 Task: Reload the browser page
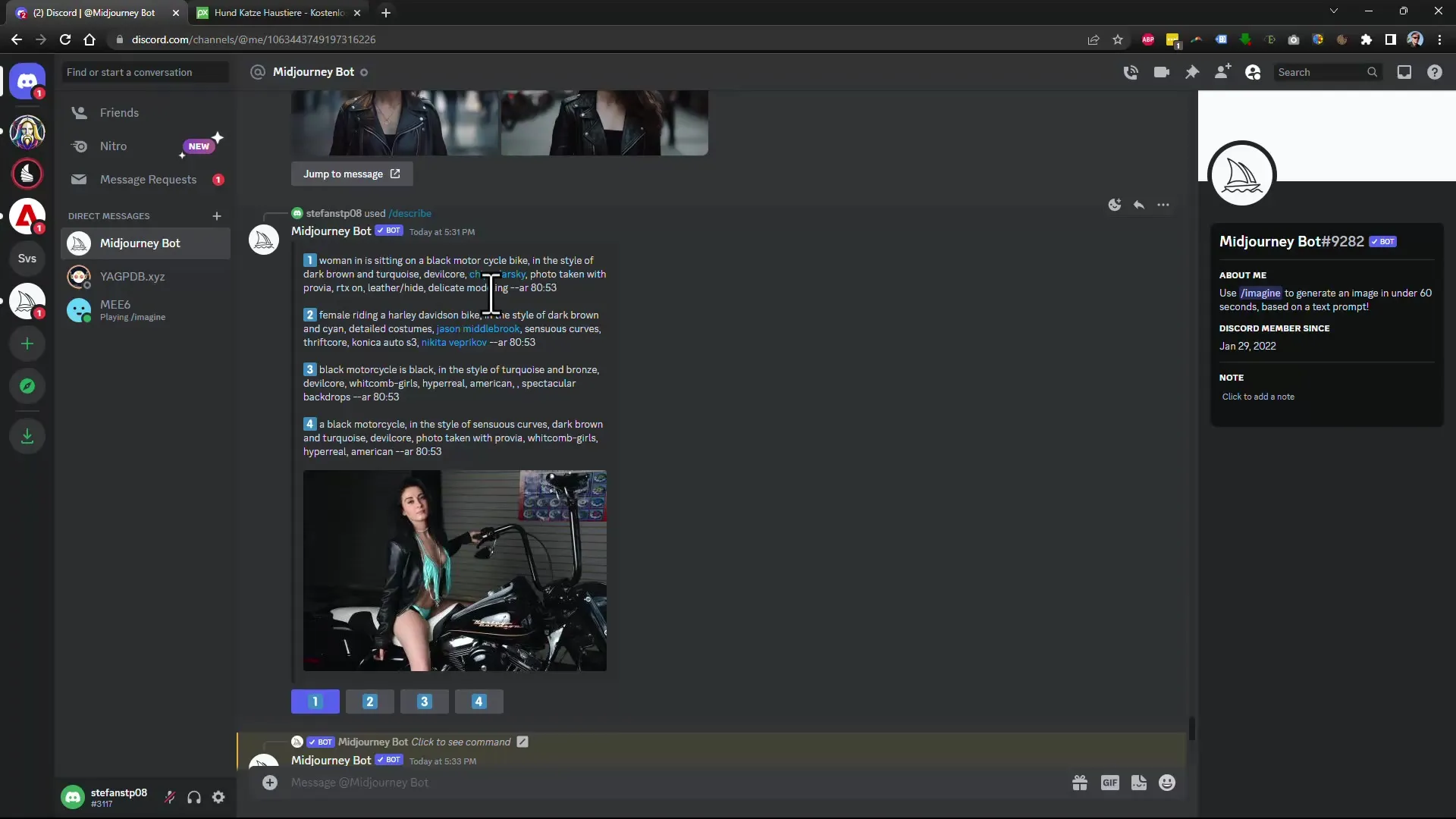[x=65, y=39]
